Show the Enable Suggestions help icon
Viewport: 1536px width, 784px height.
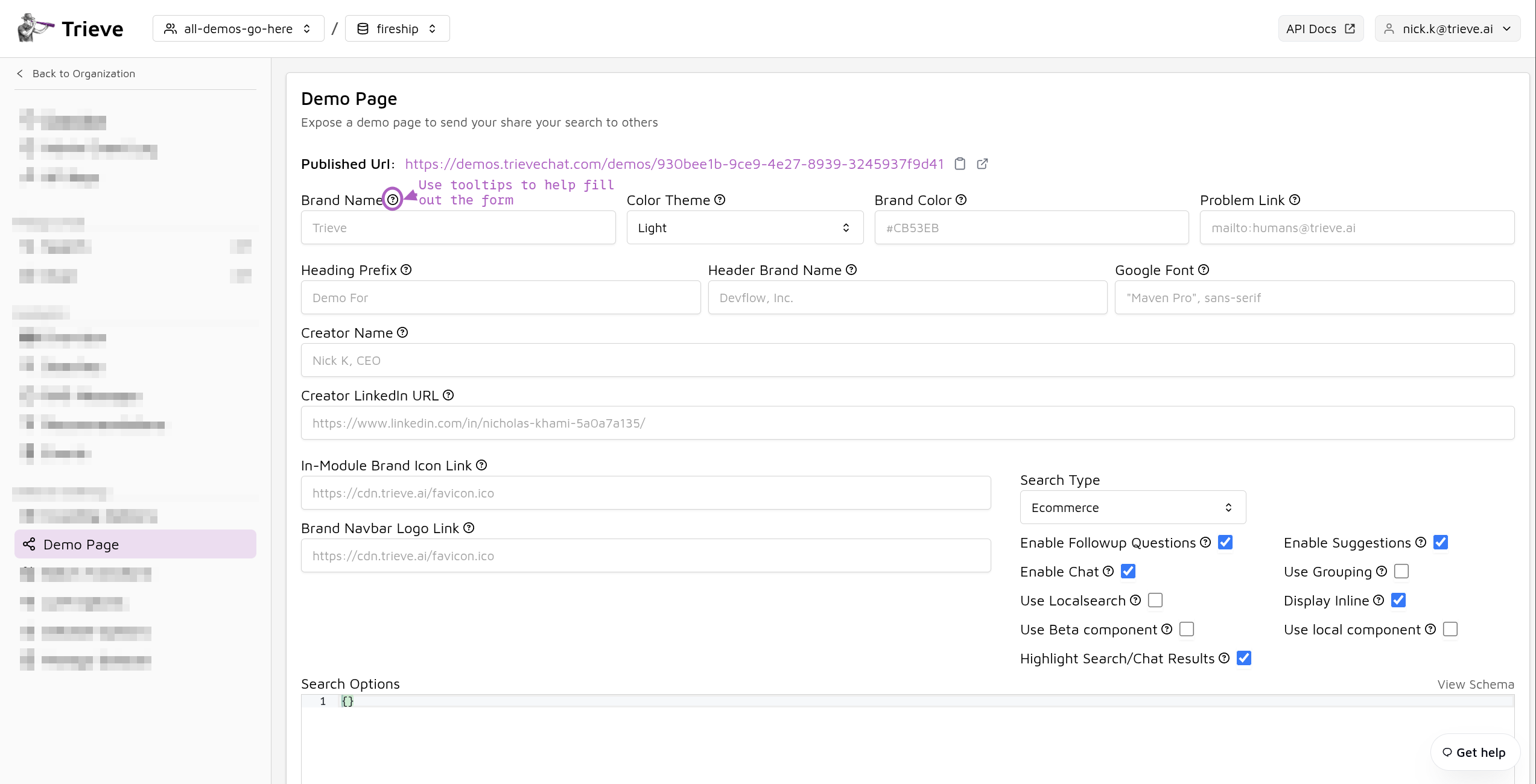(1421, 542)
